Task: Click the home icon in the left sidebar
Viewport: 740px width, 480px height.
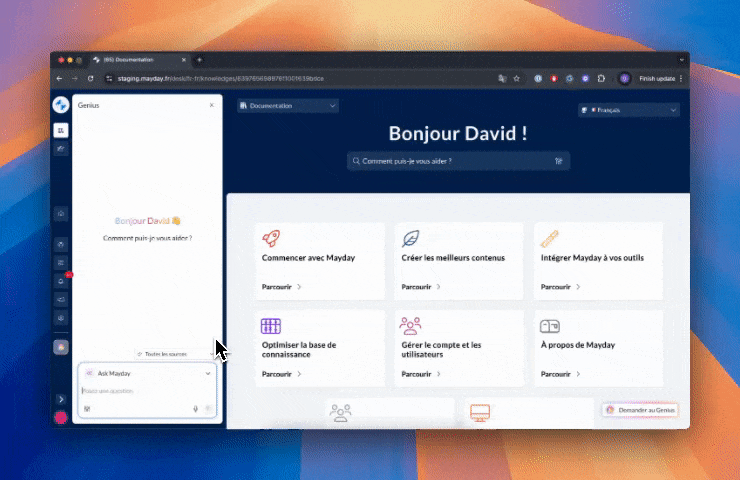Action: click(61, 213)
